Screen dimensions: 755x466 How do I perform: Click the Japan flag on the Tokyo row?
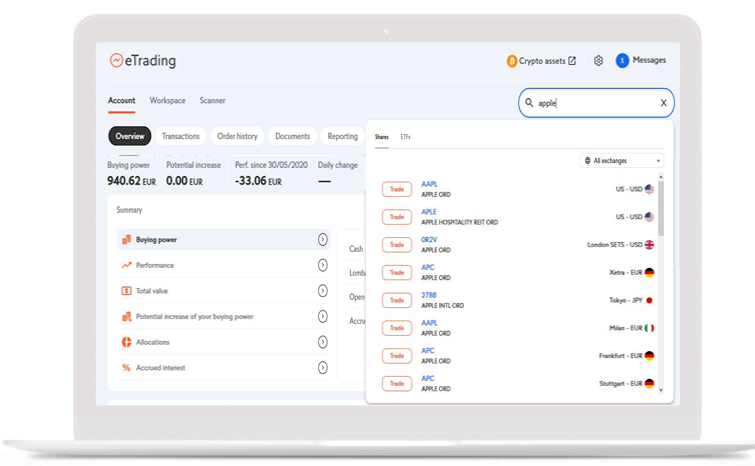tap(649, 300)
